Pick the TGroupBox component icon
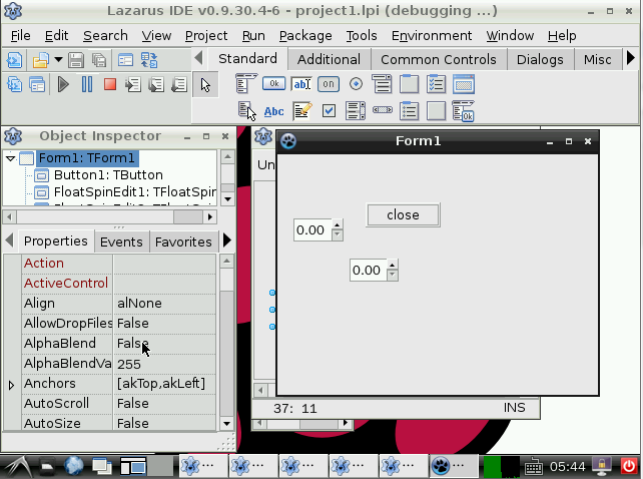This screenshot has width=643, height=479. click(x=409, y=84)
